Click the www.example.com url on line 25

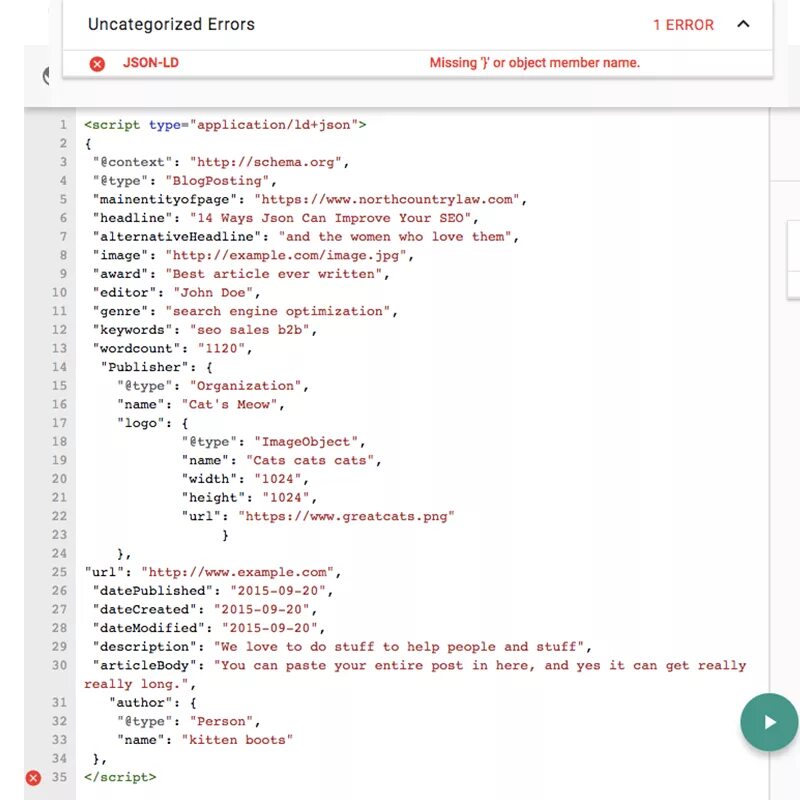coord(237,572)
